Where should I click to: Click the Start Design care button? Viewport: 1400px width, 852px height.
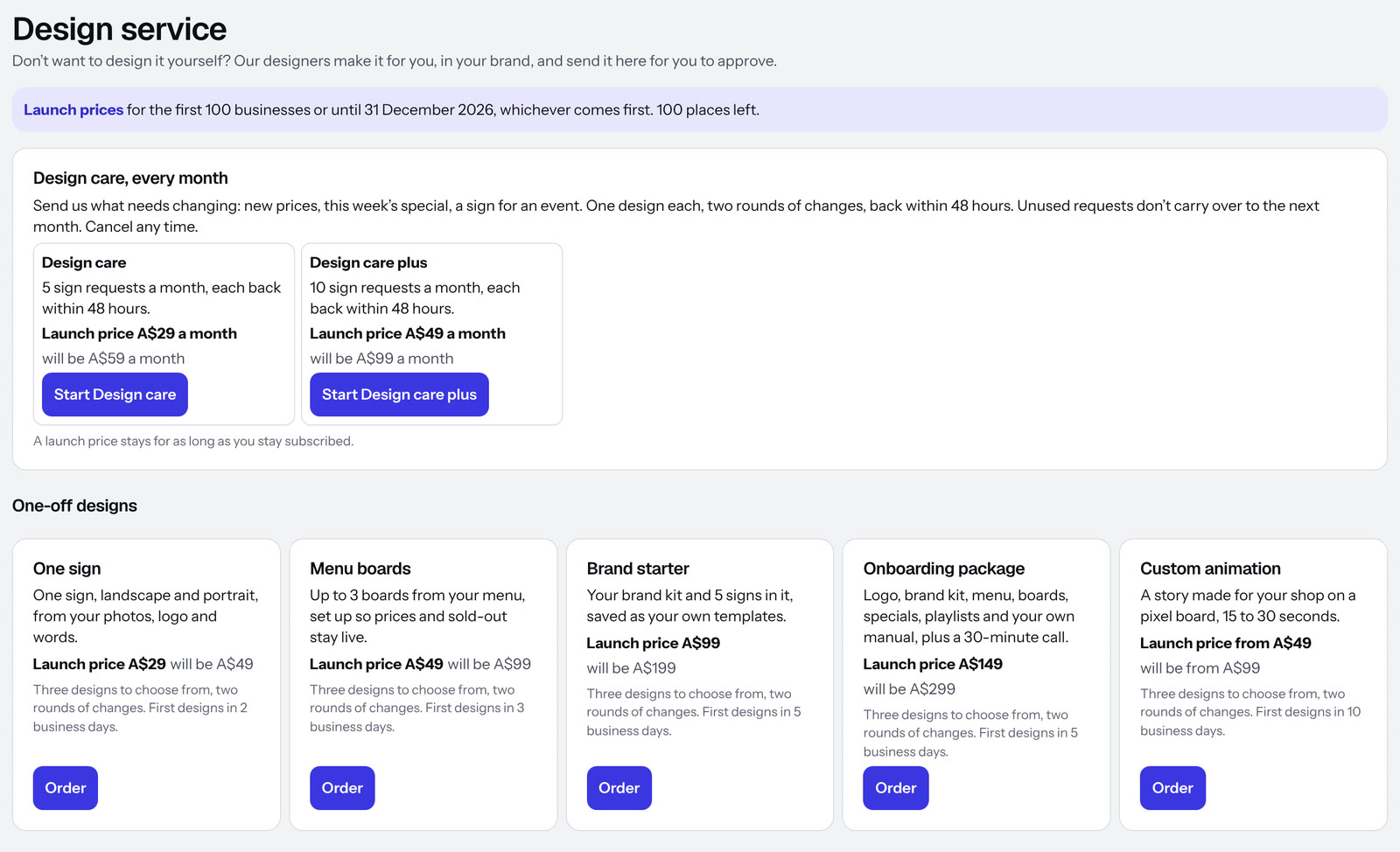pyautogui.click(x=115, y=395)
